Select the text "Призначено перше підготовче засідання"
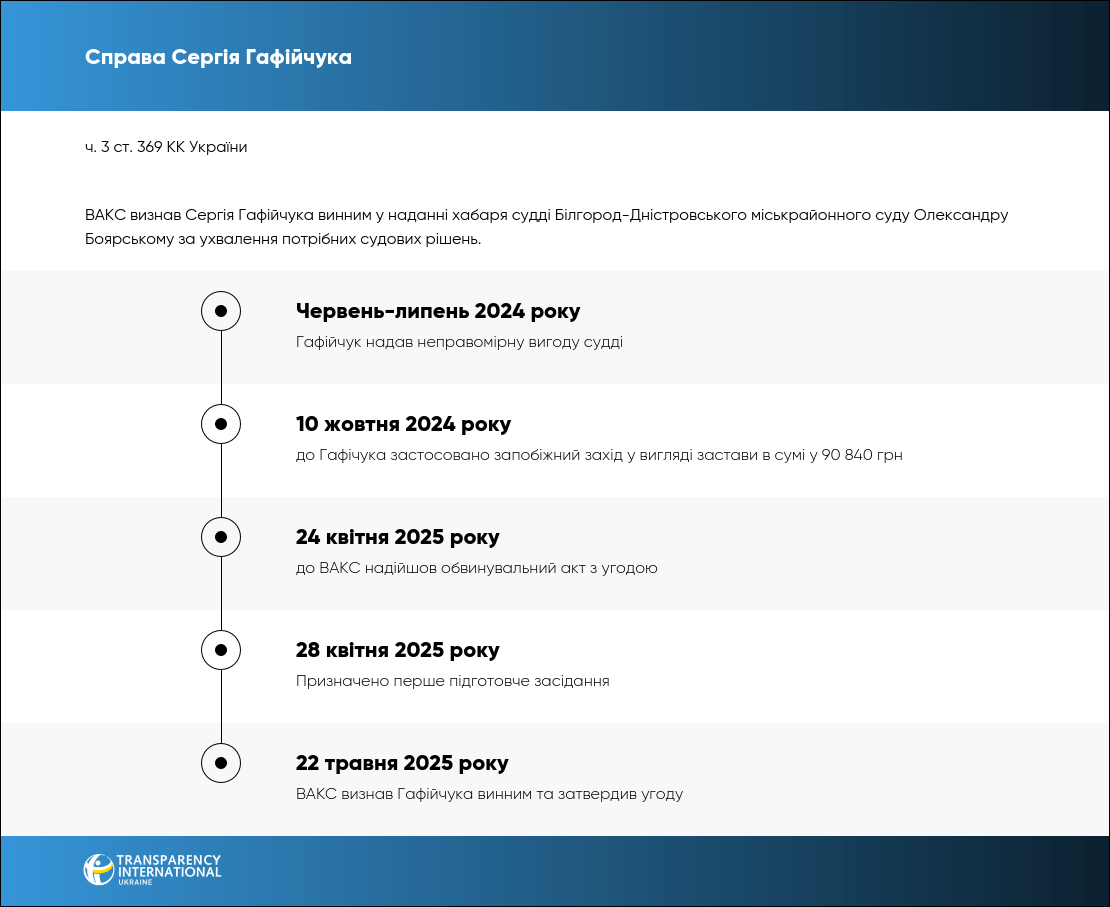1110x907 pixels. click(452, 681)
